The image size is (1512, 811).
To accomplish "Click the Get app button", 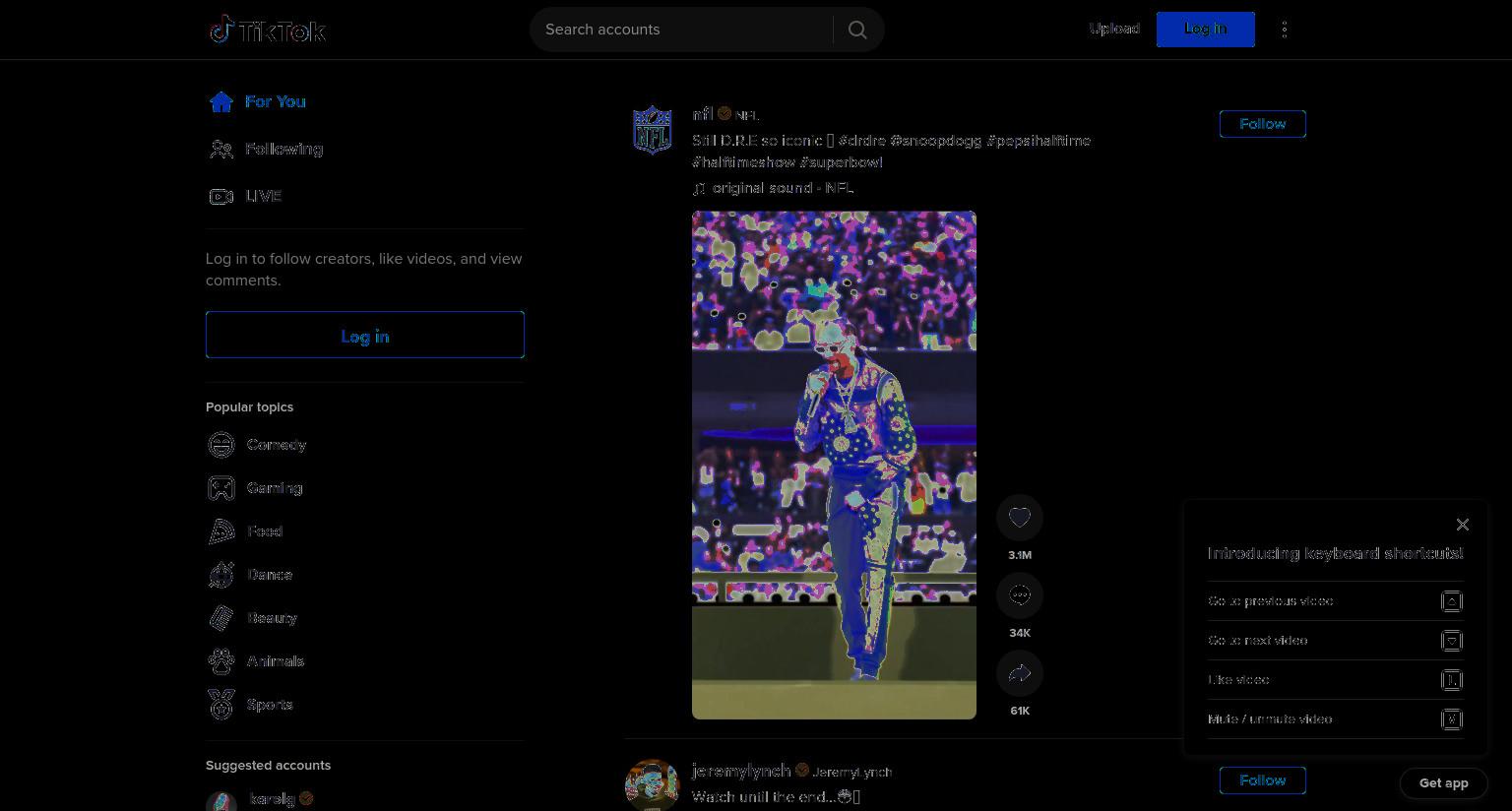I will tap(1444, 783).
